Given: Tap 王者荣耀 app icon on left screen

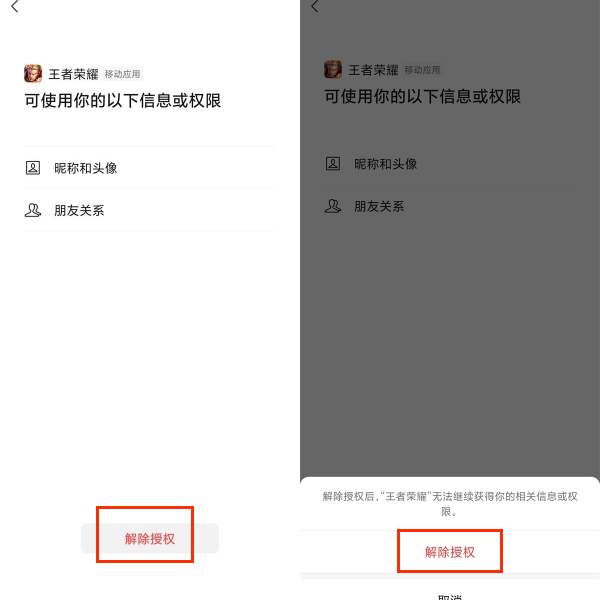Looking at the screenshot, I should (x=33, y=73).
